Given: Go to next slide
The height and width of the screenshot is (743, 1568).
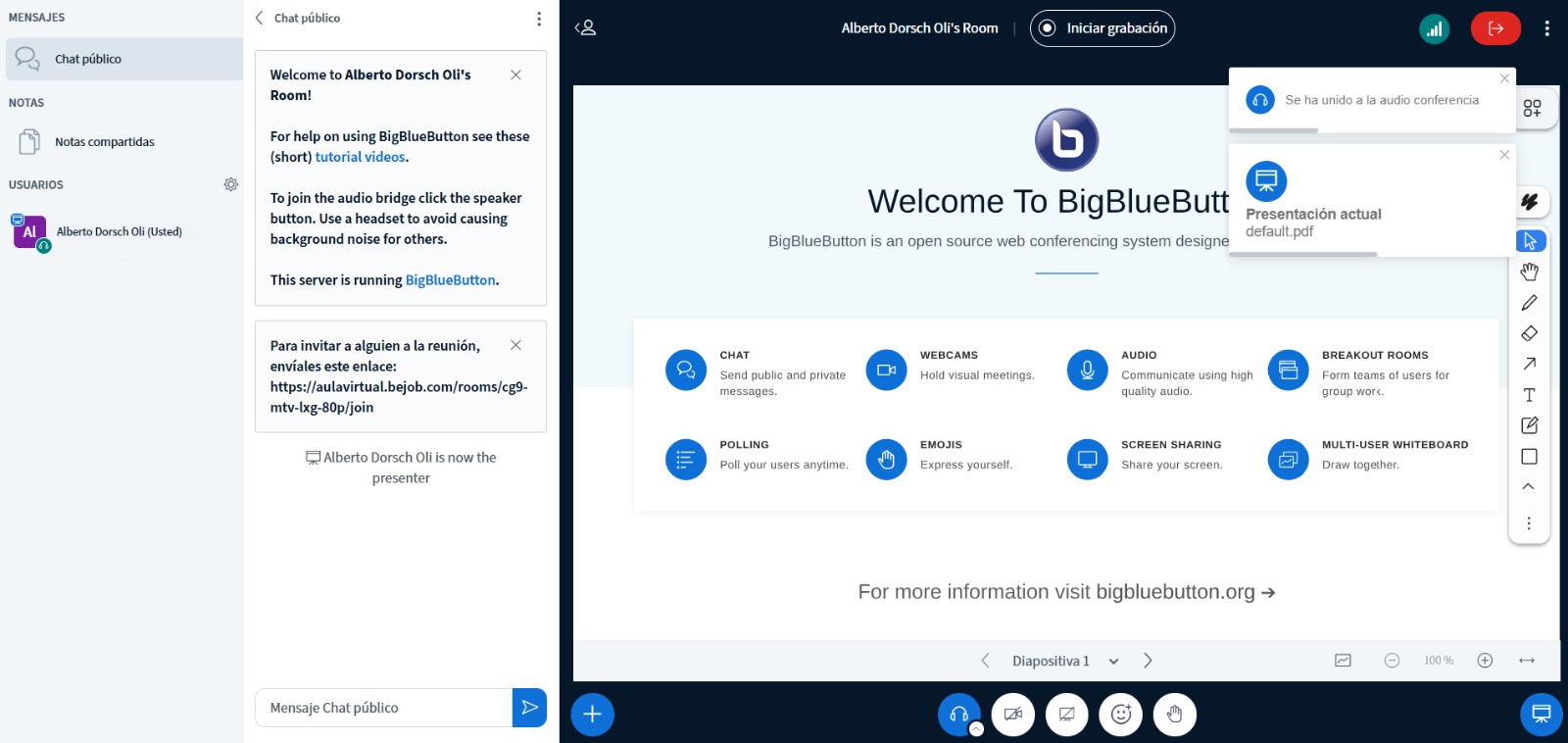Looking at the screenshot, I should click(x=1148, y=661).
